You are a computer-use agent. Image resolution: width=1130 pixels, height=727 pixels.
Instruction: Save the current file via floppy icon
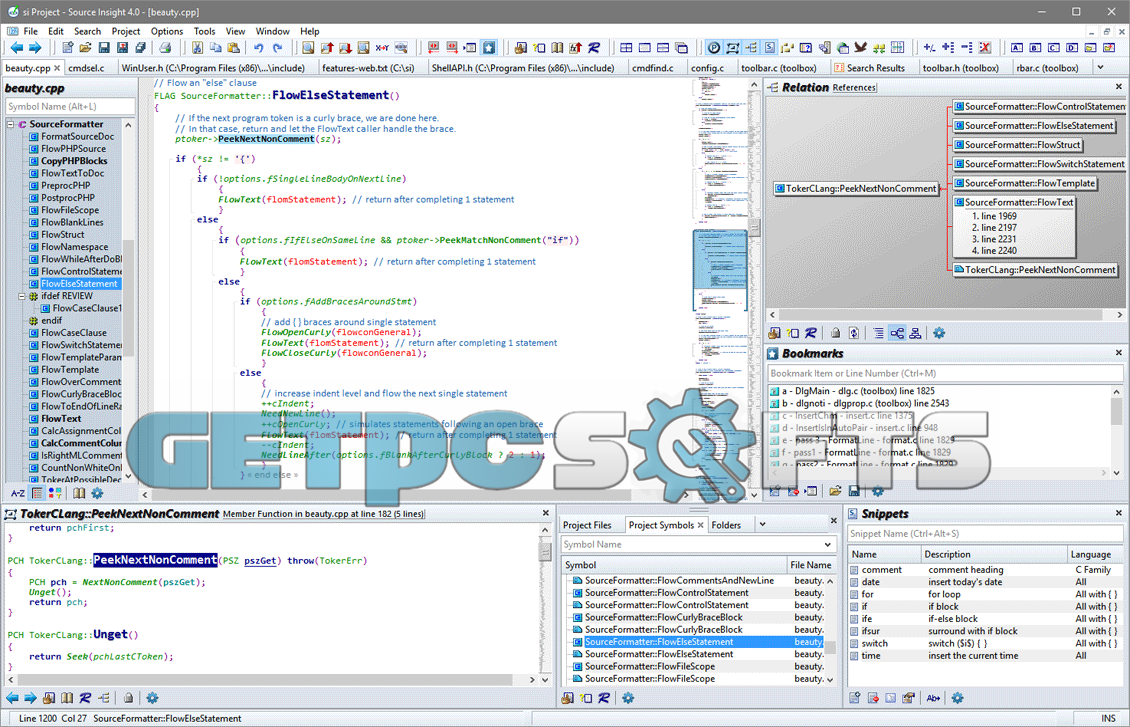click(104, 48)
